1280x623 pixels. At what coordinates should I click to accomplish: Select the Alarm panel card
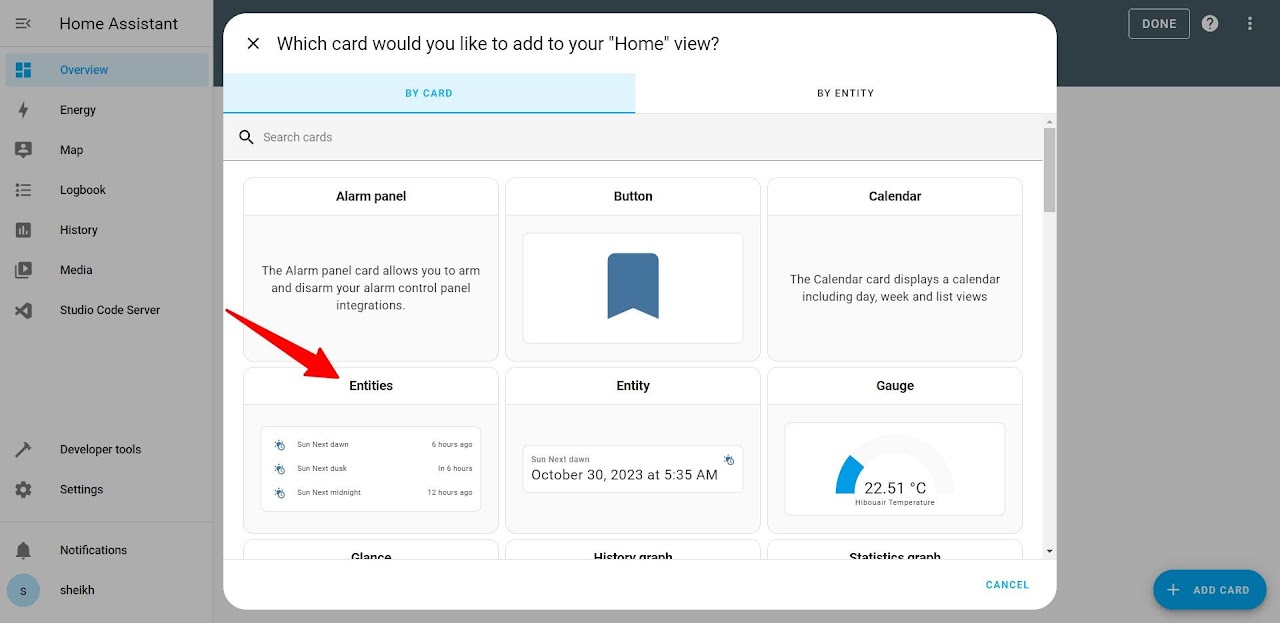click(371, 269)
